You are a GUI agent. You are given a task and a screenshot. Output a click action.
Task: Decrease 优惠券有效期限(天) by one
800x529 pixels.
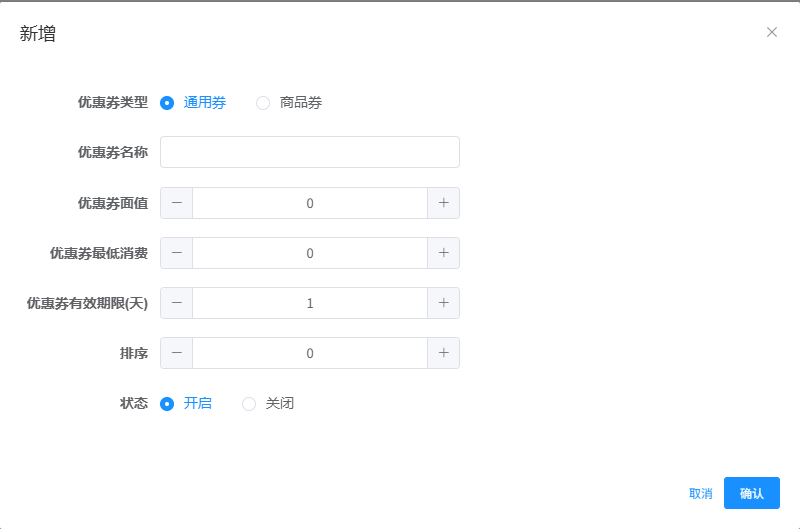pos(177,303)
